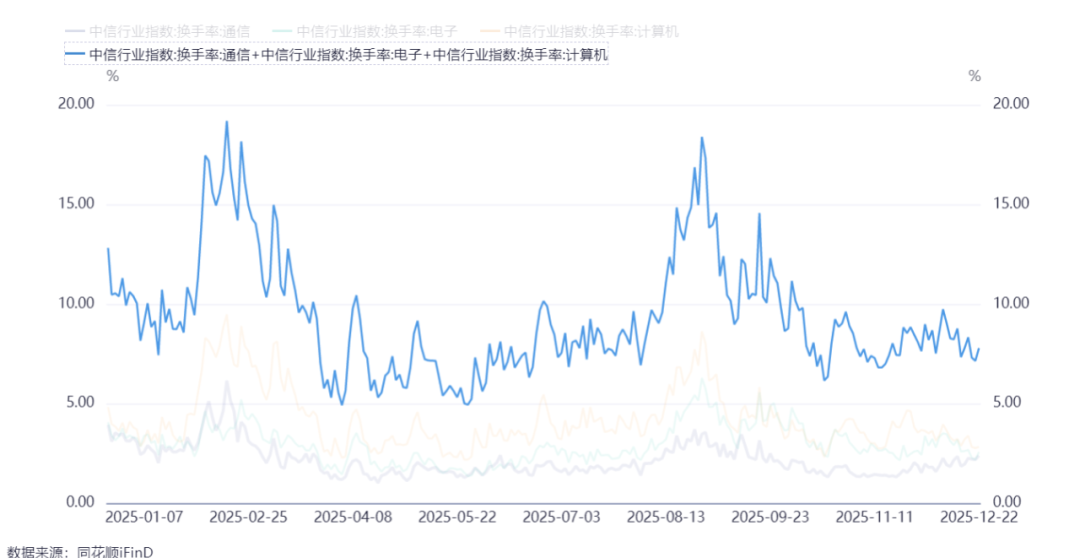Image resolution: width=1080 pixels, height=558 pixels.
Task: Toggle the 电子 turnover rate legend entry
Action: [x=365, y=32]
